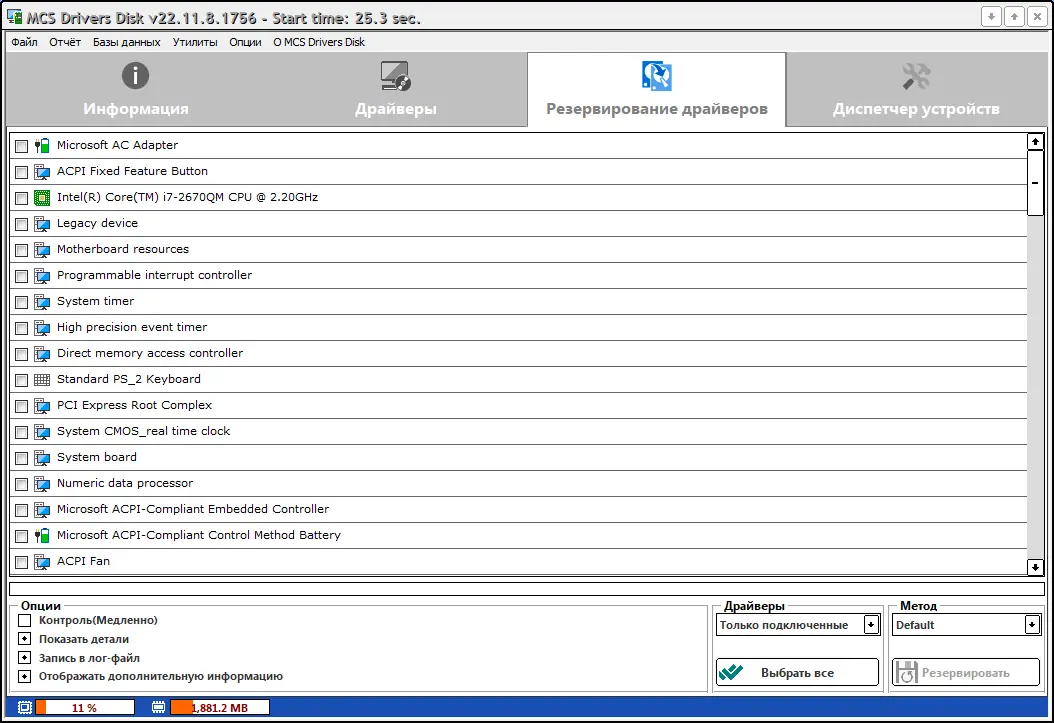Image resolution: width=1054 pixels, height=723 pixels.
Task: Click the Motherboard resources device icon
Action: tap(42, 250)
